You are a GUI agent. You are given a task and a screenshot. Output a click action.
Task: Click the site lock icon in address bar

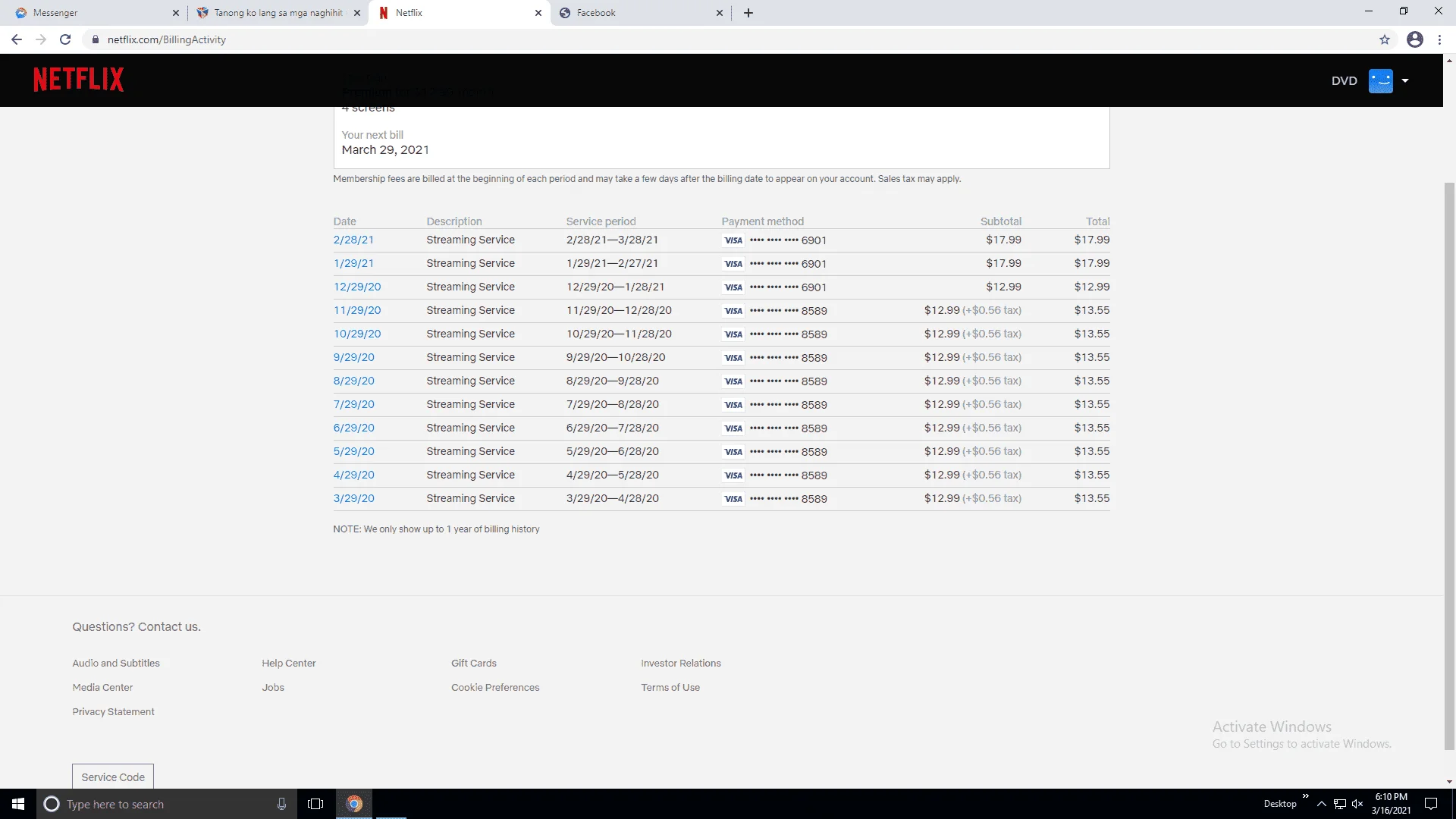point(96,39)
